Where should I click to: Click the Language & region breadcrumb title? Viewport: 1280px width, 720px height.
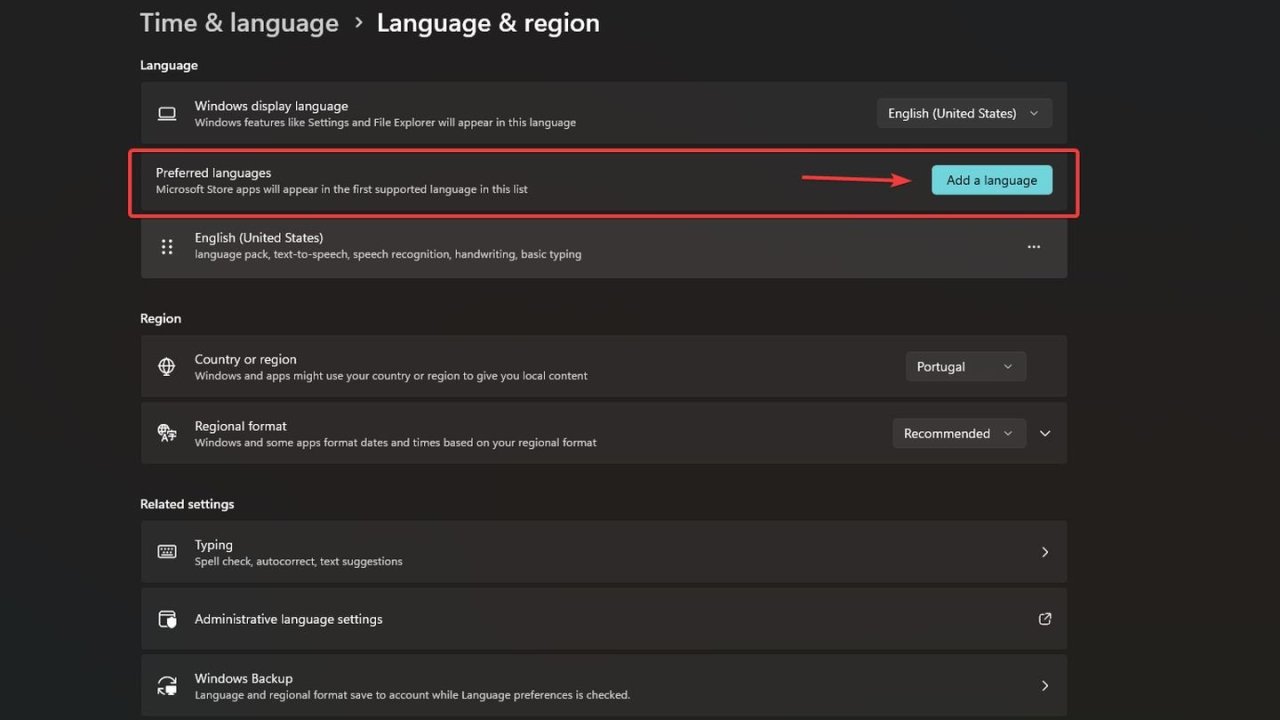coord(488,23)
